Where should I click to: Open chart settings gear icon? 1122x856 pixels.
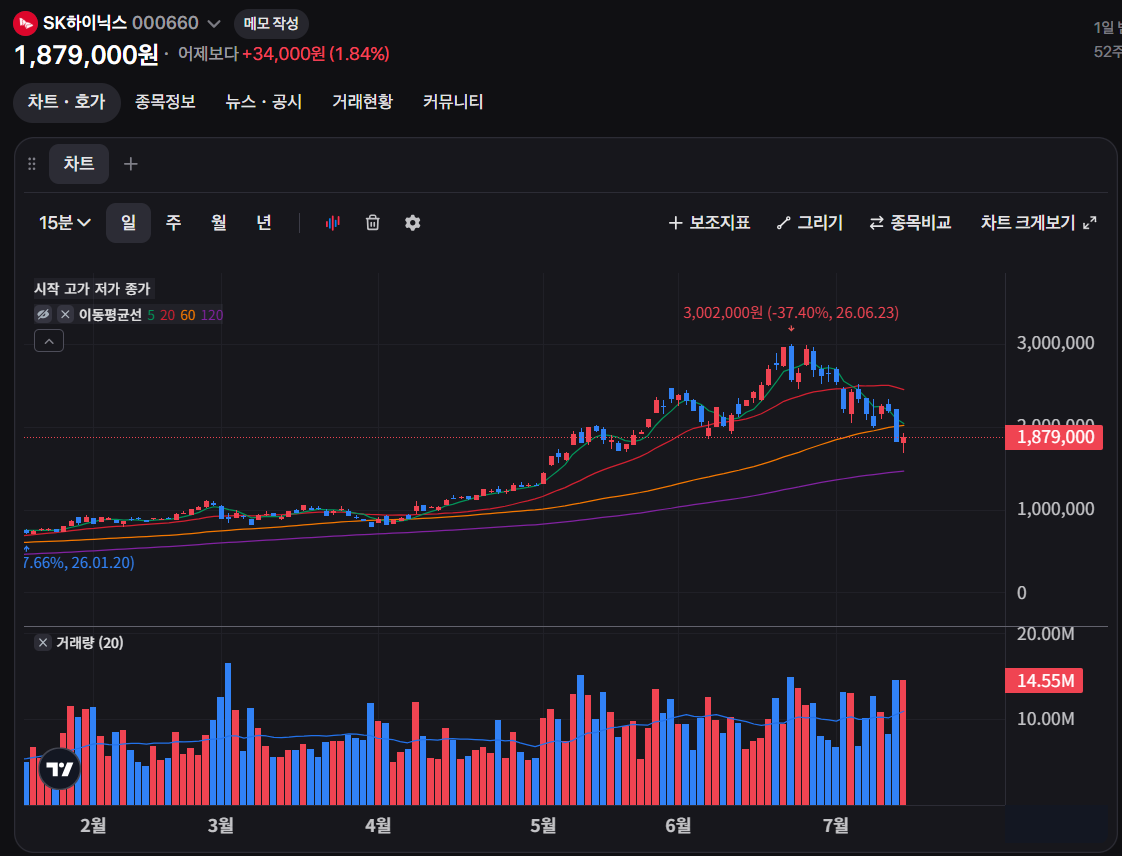(412, 223)
